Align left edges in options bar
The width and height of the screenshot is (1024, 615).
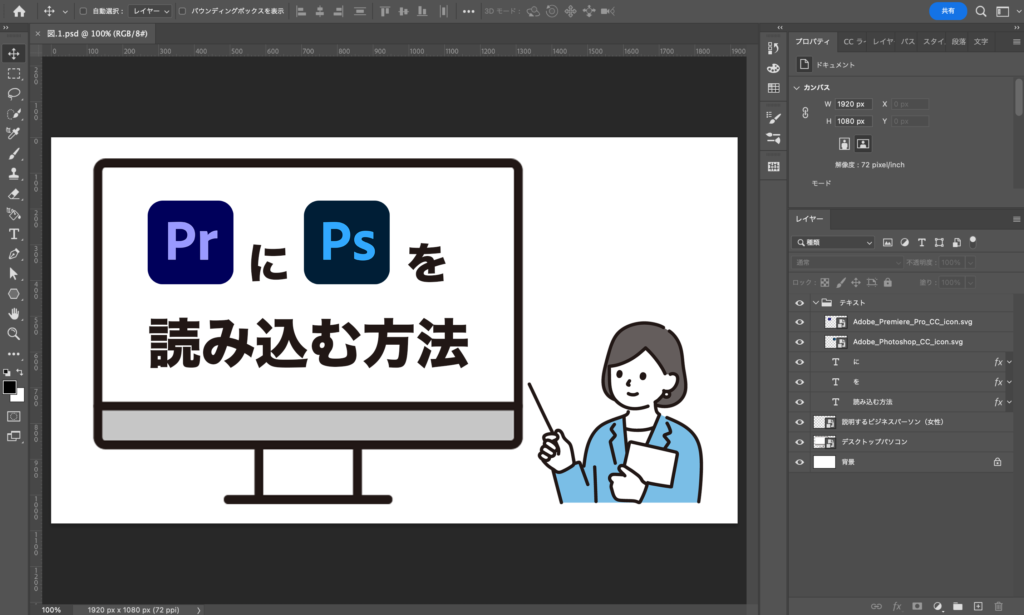tap(301, 11)
